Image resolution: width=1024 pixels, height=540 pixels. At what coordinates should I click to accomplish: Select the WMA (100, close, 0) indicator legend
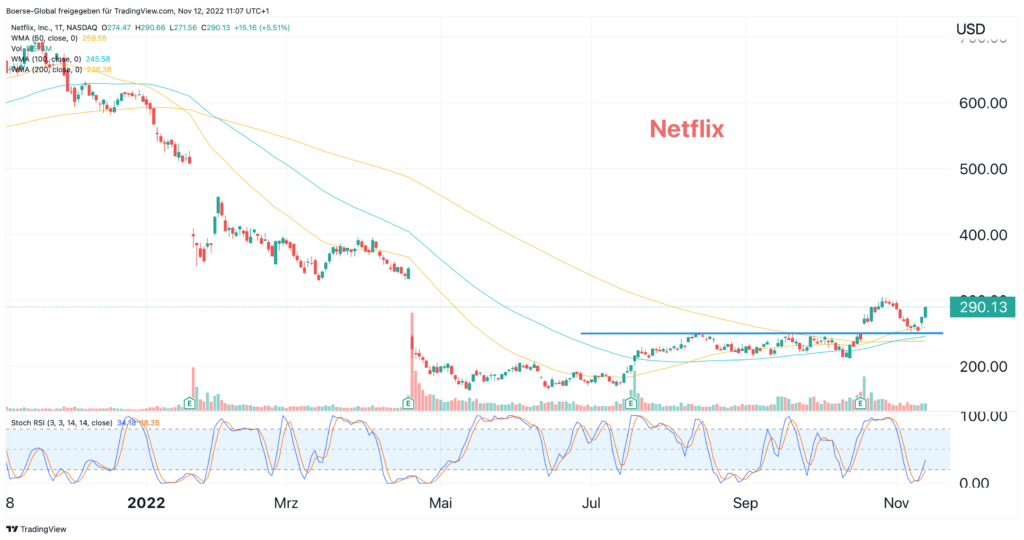click(46, 59)
